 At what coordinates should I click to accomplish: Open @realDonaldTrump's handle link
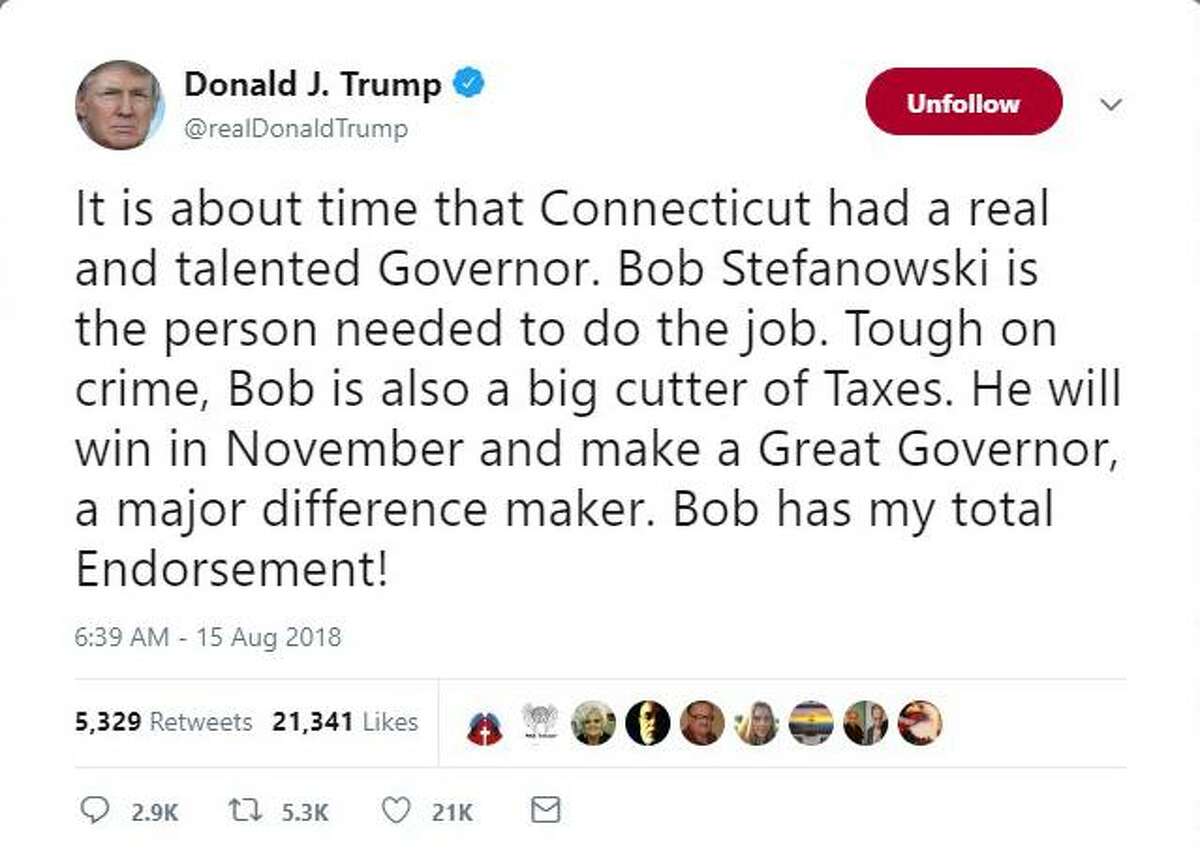(x=294, y=128)
